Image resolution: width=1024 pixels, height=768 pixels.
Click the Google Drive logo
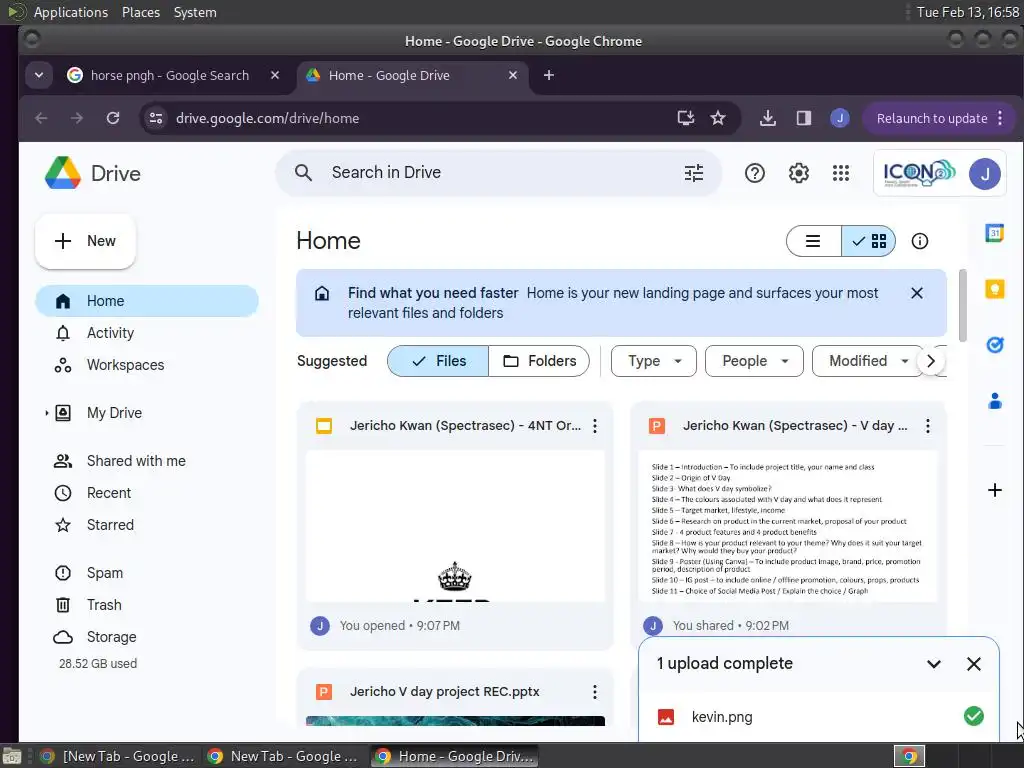[63, 173]
